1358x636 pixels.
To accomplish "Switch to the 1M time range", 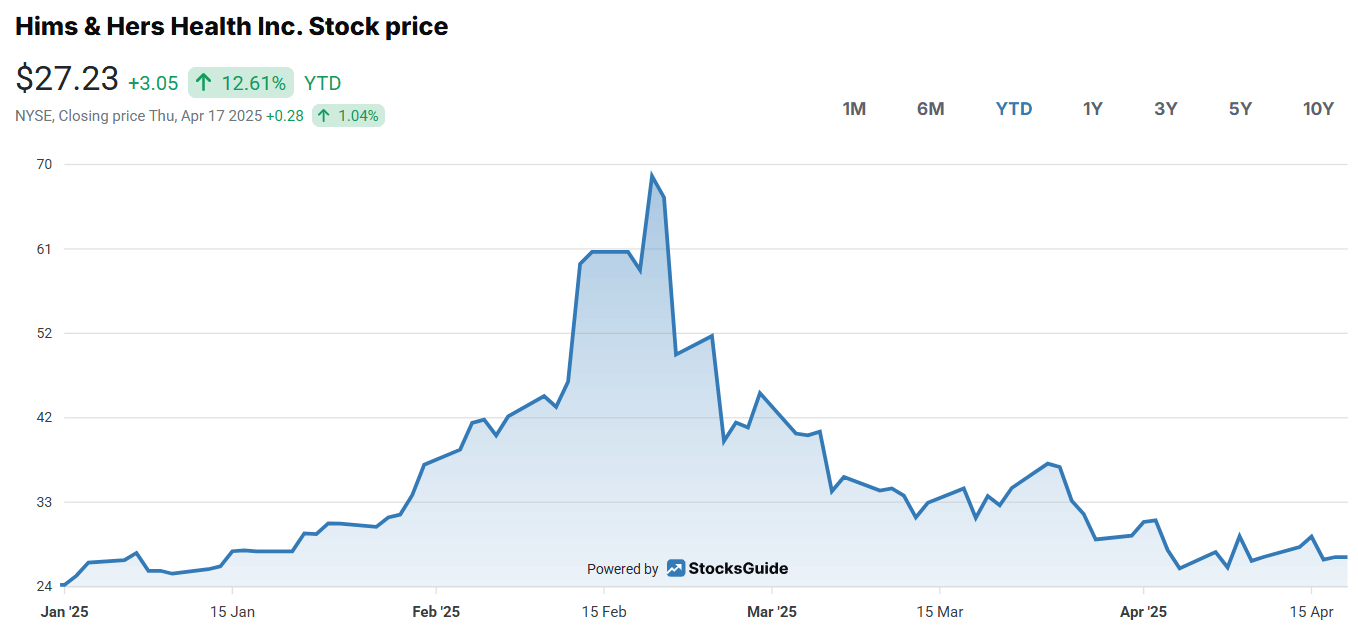I will [x=854, y=108].
